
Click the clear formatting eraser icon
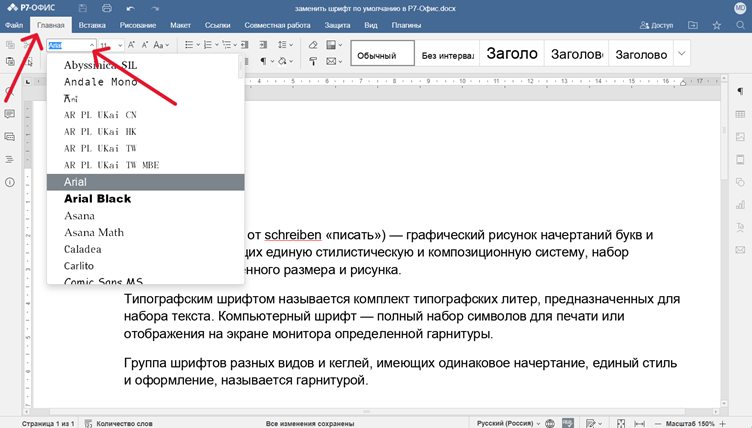pyautogui.click(x=313, y=45)
